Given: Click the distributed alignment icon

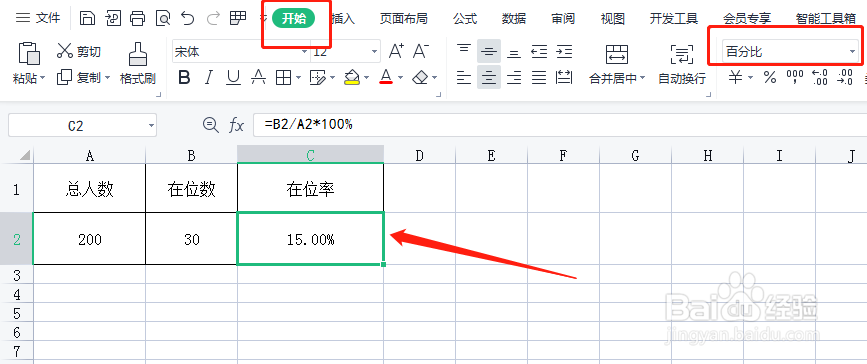Looking at the screenshot, I should point(564,77).
